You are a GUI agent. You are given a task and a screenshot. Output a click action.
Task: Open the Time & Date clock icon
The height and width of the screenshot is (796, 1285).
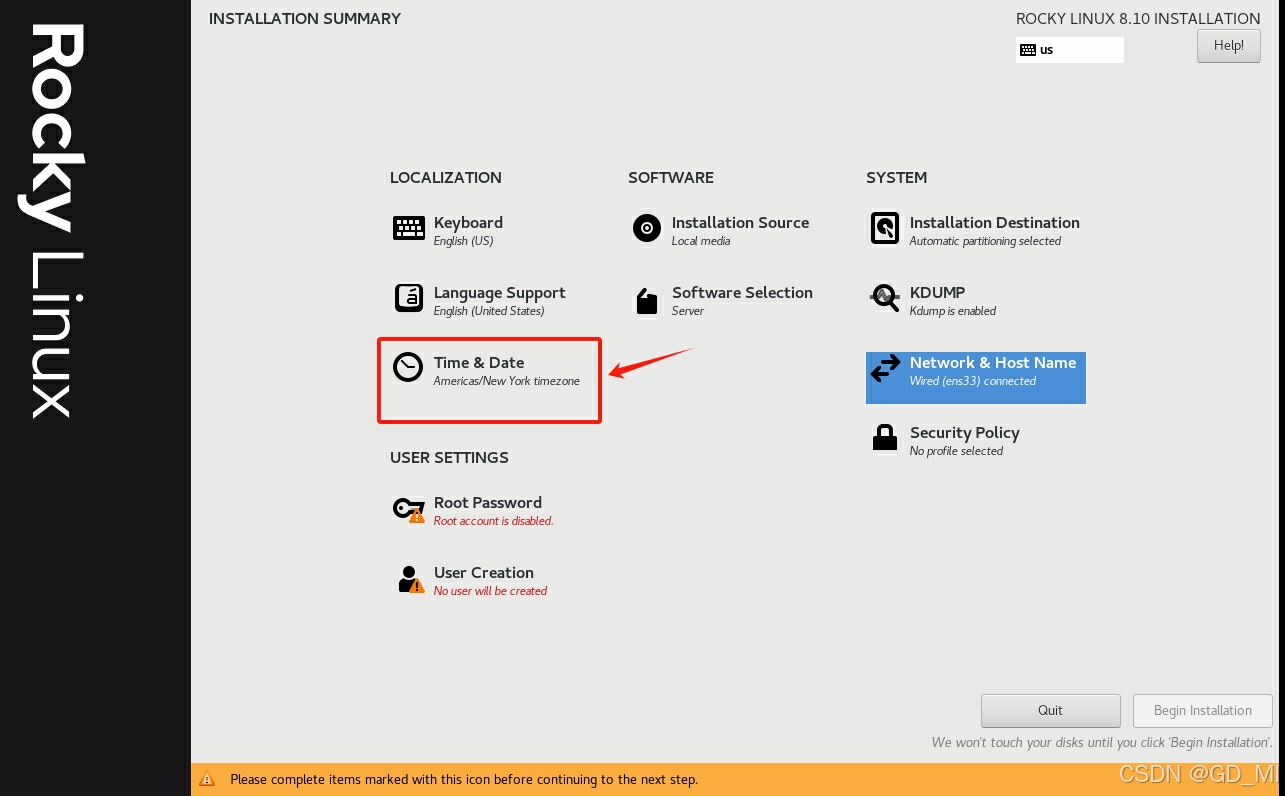(x=408, y=368)
